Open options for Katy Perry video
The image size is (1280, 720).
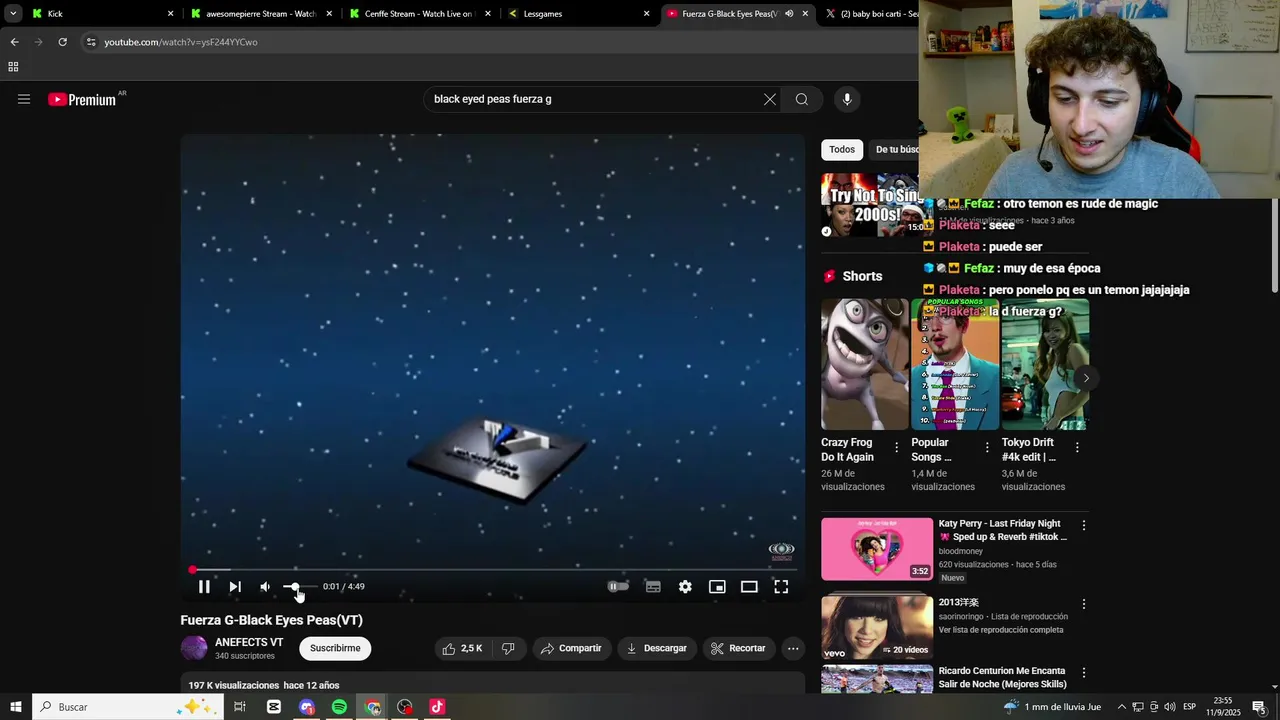(x=1083, y=525)
